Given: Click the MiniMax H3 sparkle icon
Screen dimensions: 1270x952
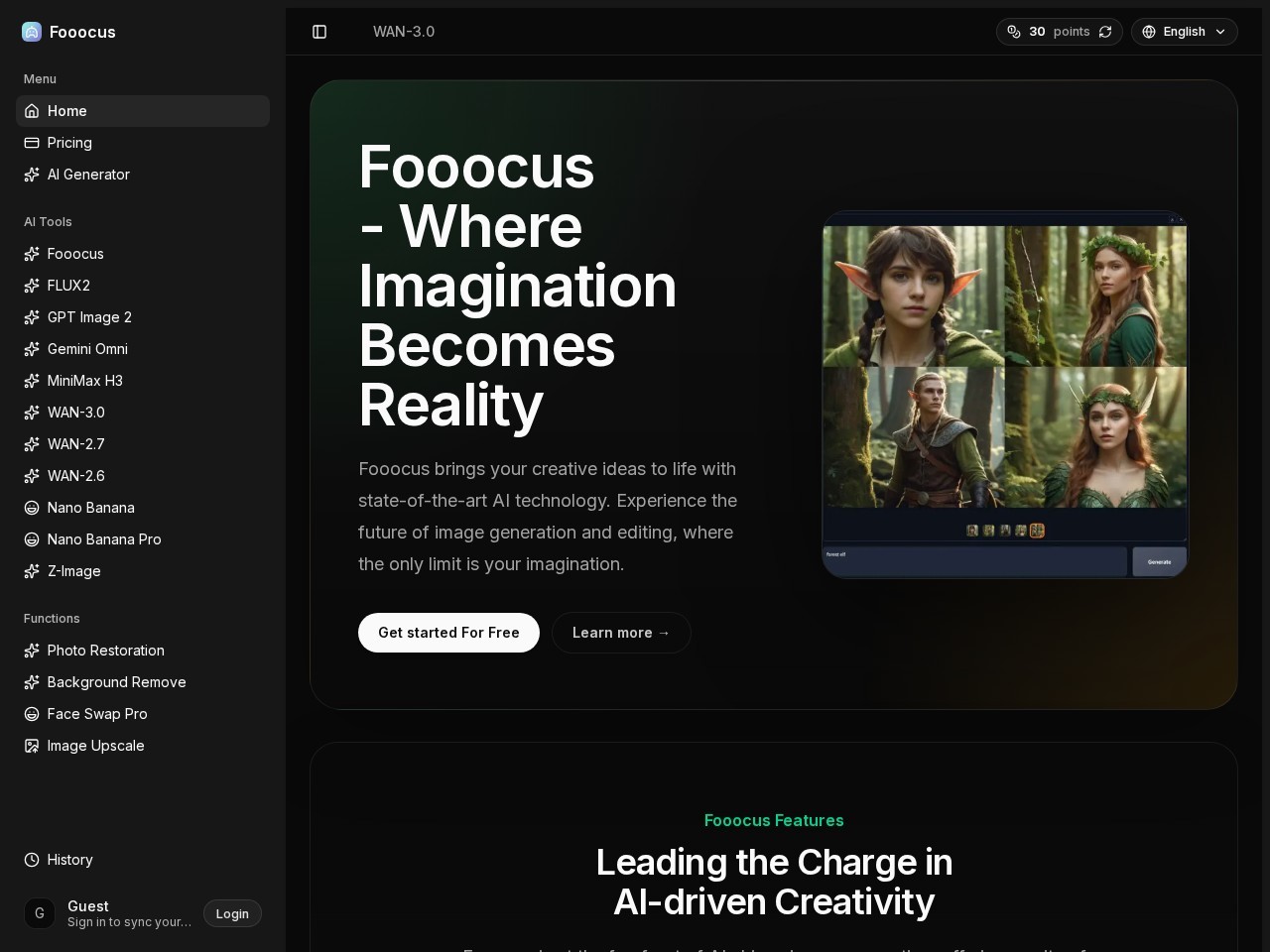Looking at the screenshot, I should coord(32,381).
